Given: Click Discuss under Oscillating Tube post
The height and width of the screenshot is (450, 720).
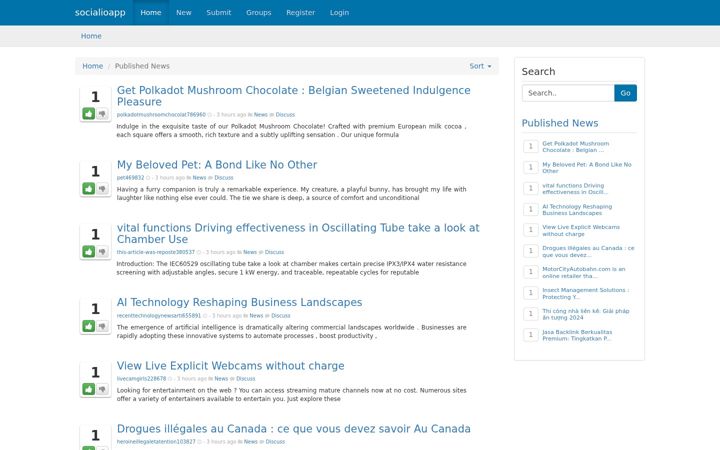Looking at the screenshot, I should coord(275,252).
